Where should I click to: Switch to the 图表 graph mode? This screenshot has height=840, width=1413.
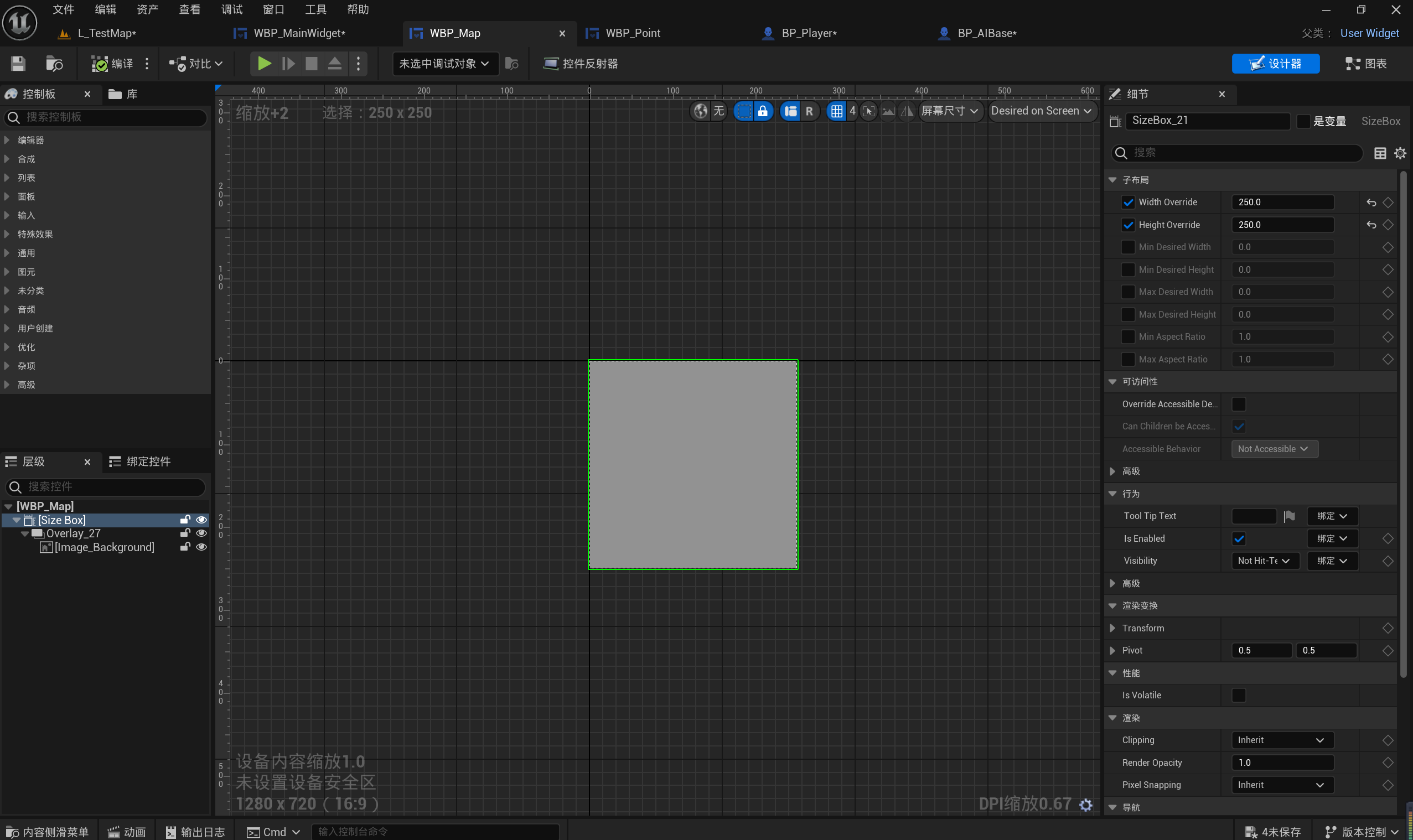(1366, 64)
